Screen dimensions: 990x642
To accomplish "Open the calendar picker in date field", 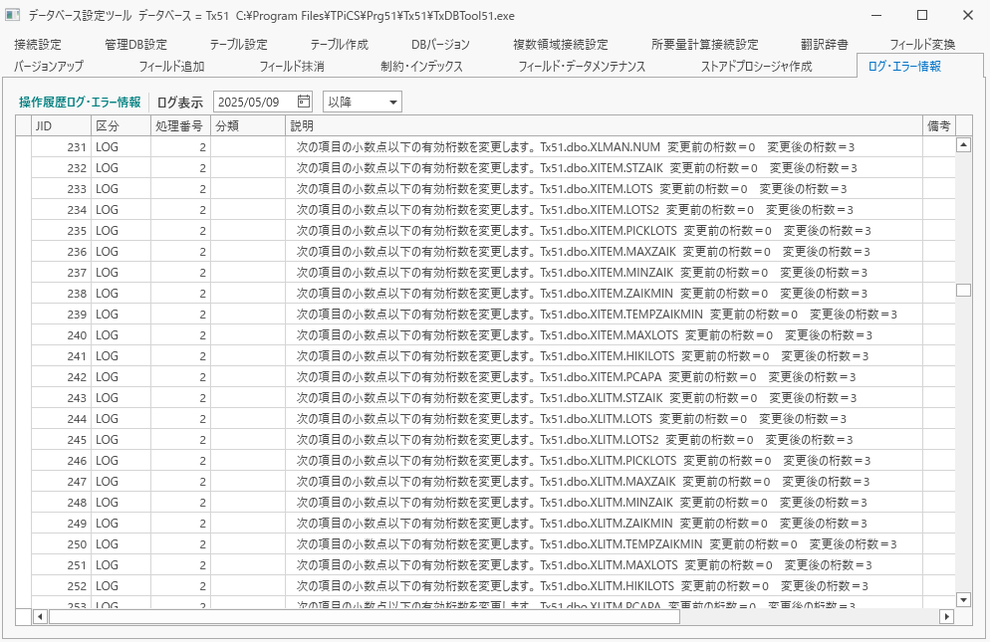I will coord(304,102).
